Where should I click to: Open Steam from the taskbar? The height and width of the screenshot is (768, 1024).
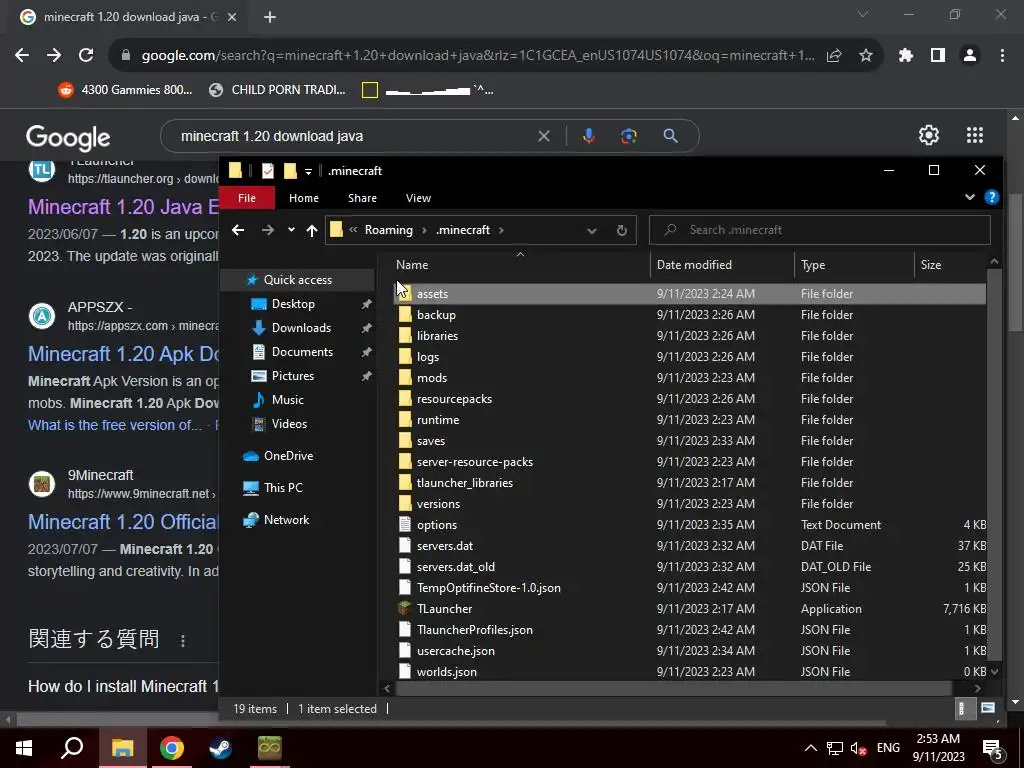pyautogui.click(x=220, y=748)
